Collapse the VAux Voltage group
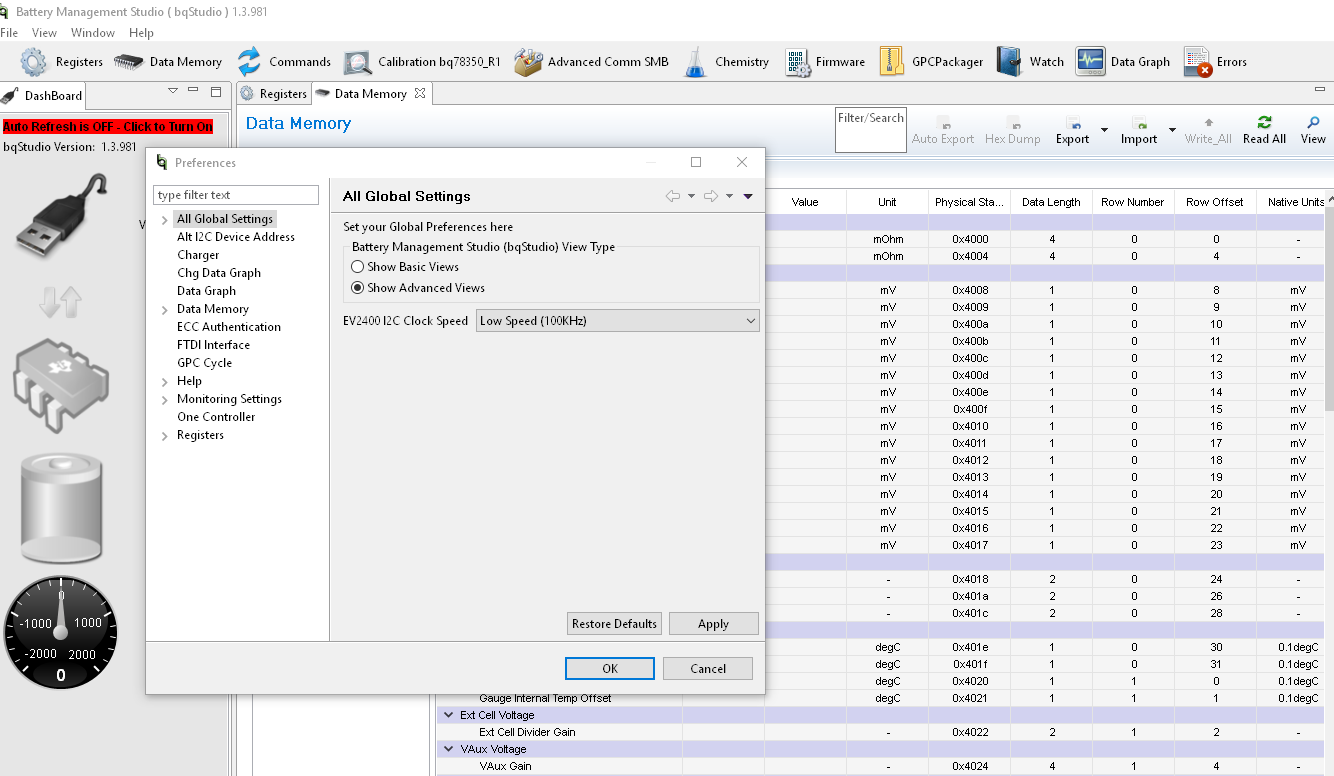The height and width of the screenshot is (776, 1334). click(448, 749)
